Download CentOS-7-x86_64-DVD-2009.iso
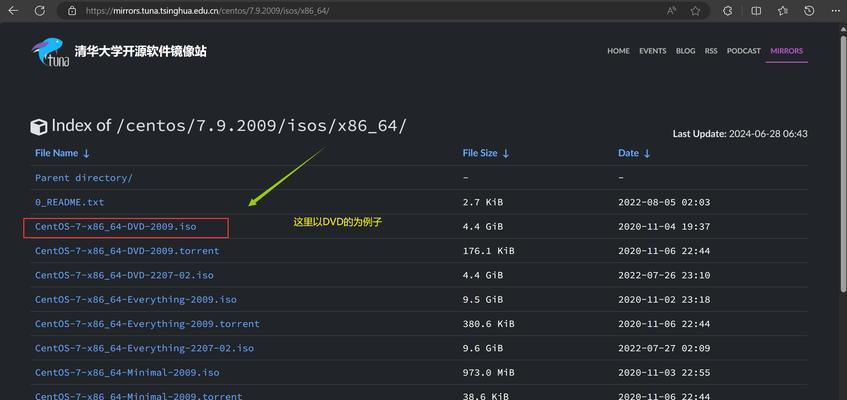The height and width of the screenshot is (400, 847). 116,226
